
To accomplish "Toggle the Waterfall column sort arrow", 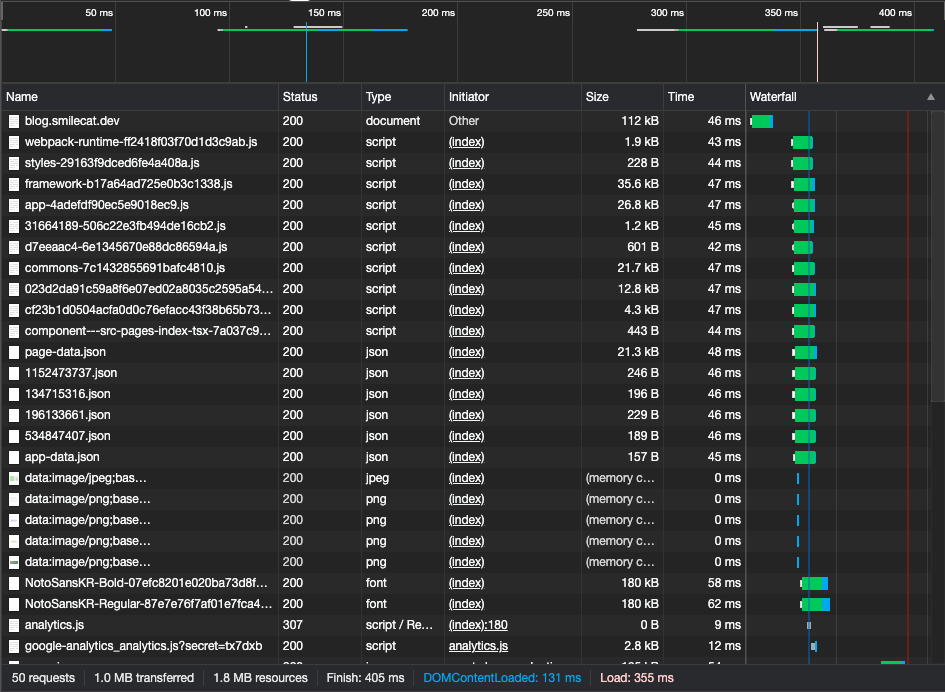I will click(x=931, y=97).
